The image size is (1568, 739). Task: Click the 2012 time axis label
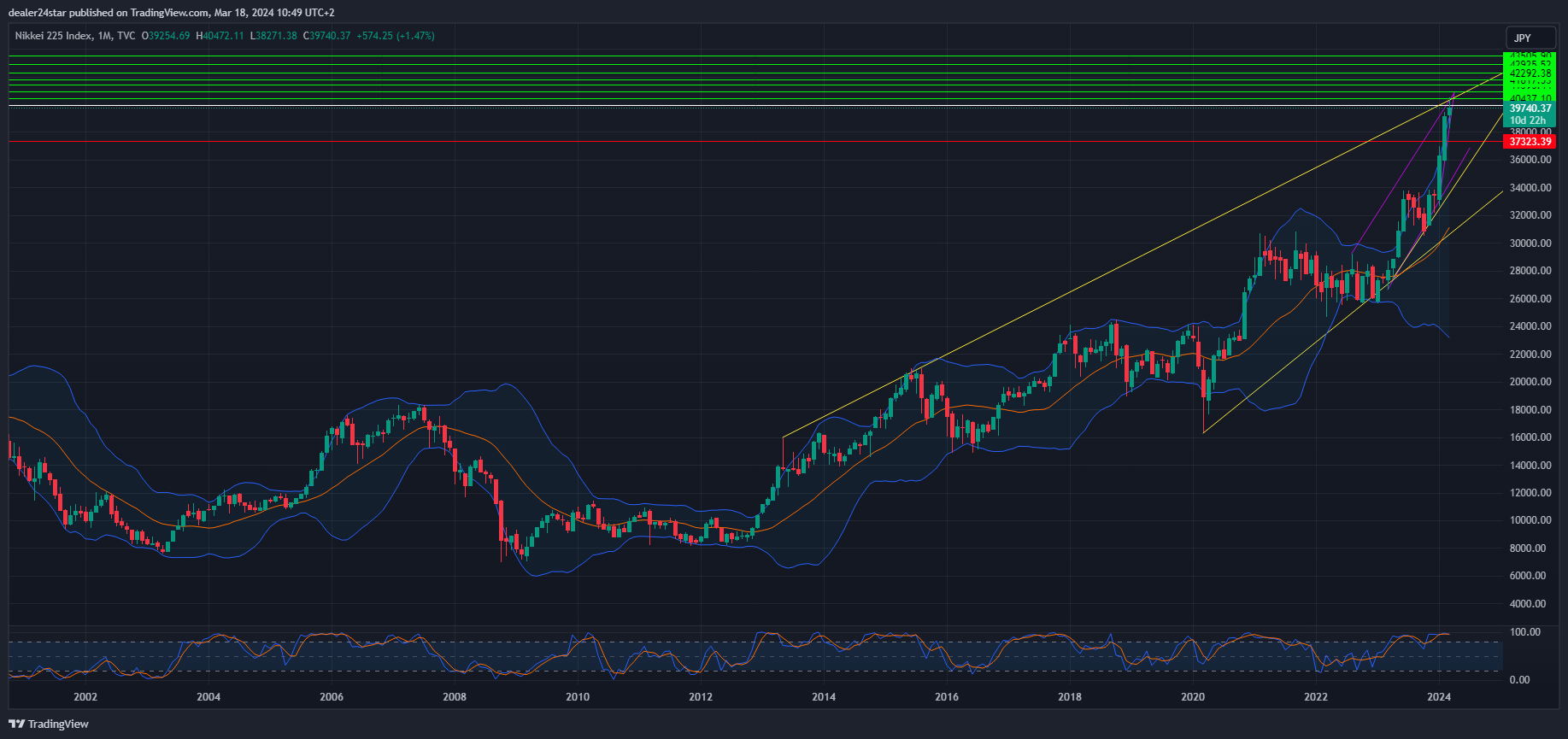[701, 697]
